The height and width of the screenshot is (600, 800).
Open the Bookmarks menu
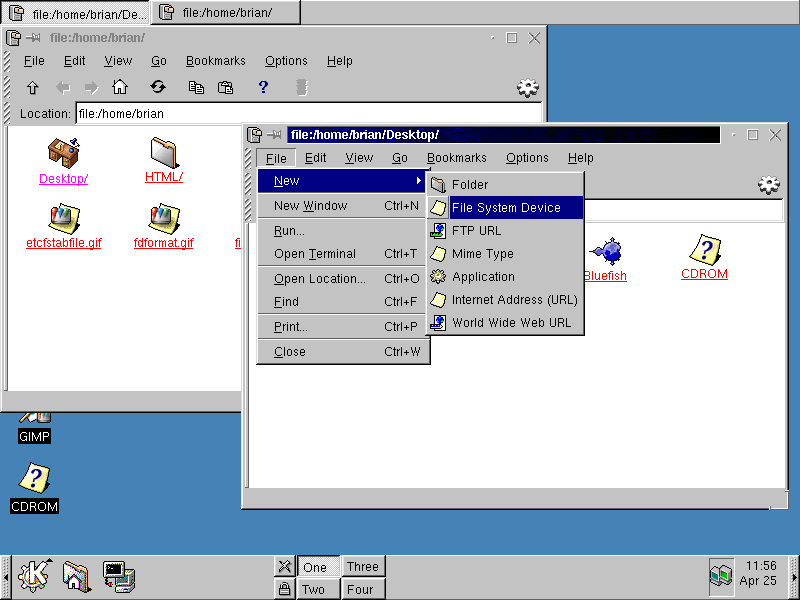pos(457,157)
